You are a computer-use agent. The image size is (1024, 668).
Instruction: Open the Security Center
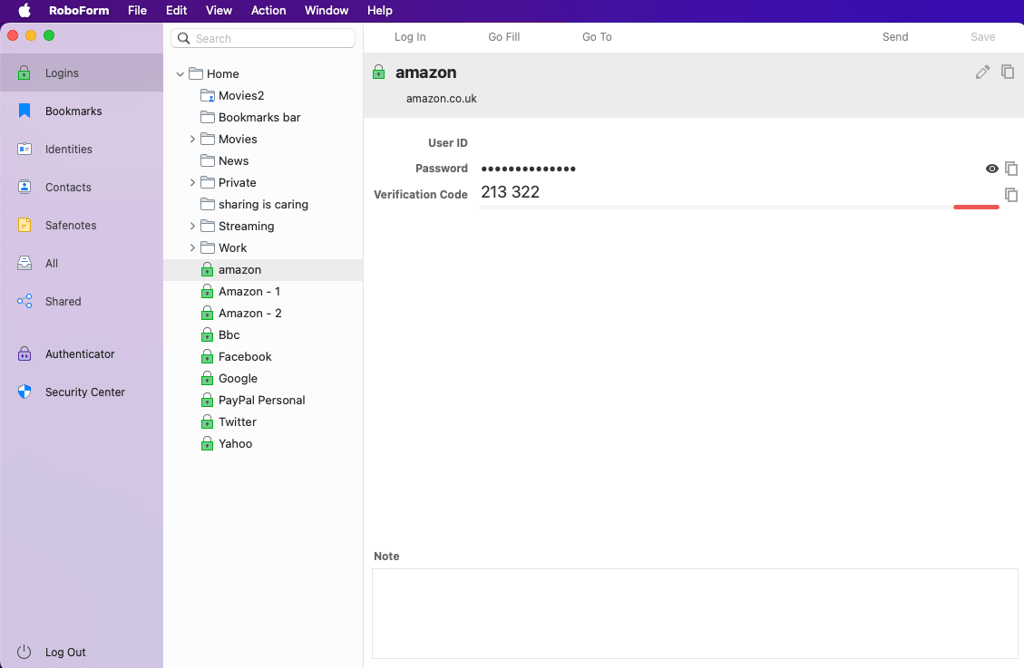point(81,392)
